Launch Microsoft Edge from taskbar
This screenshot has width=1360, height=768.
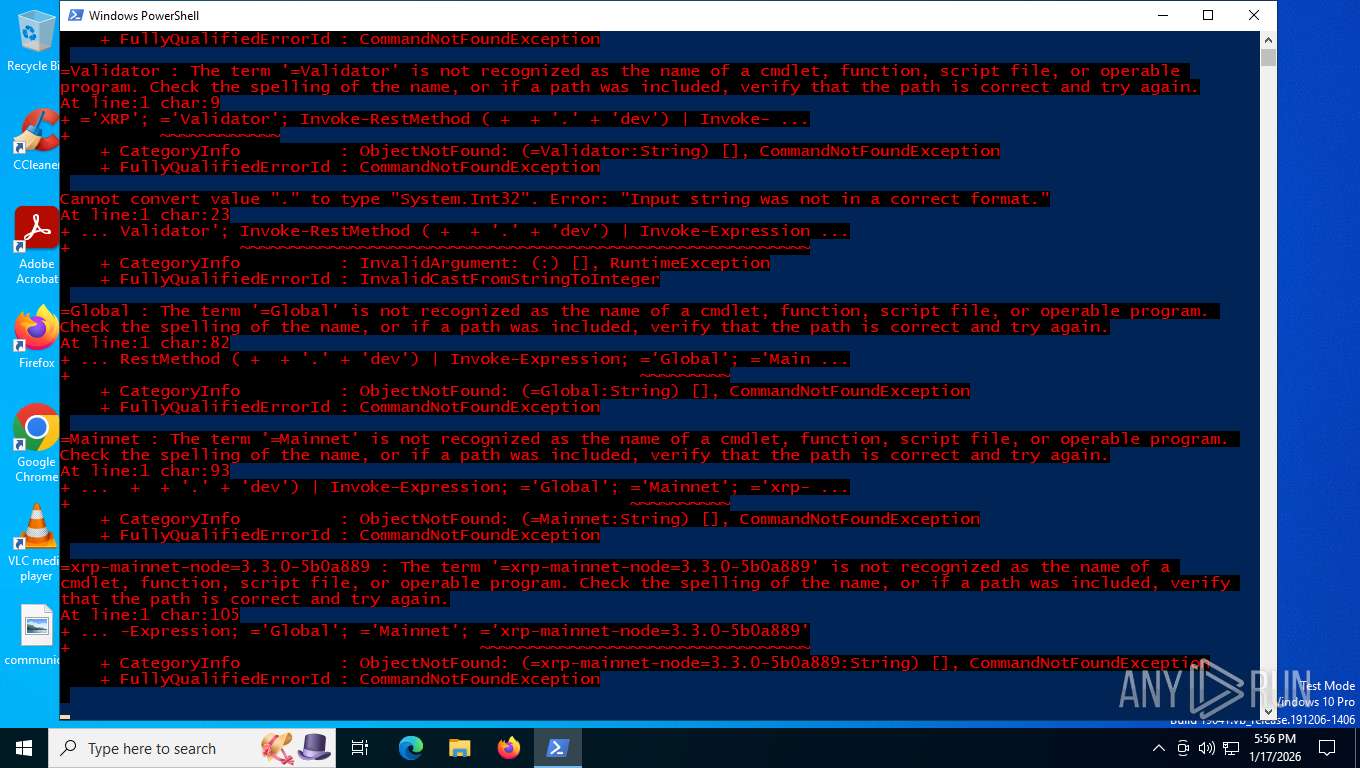tap(410, 748)
